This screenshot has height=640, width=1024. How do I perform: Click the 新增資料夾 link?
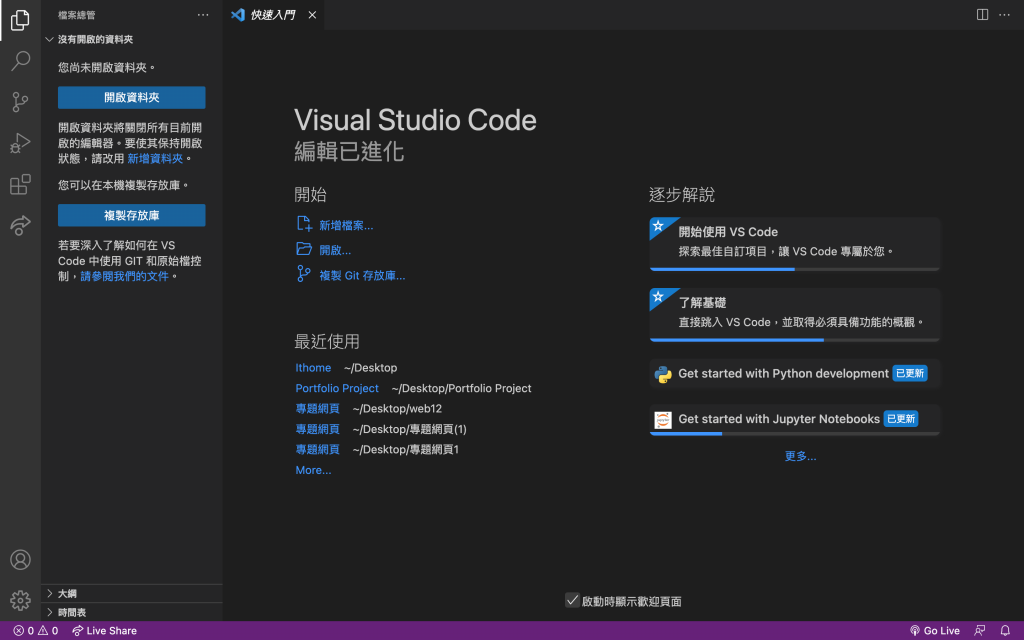(x=155, y=159)
